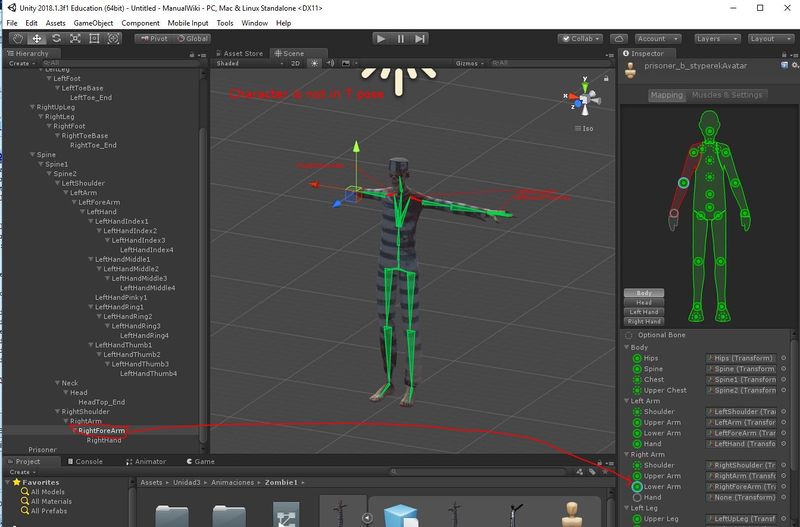
Task: Click Unidad3 in the project breadcrumb
Action: click(187, 482)
